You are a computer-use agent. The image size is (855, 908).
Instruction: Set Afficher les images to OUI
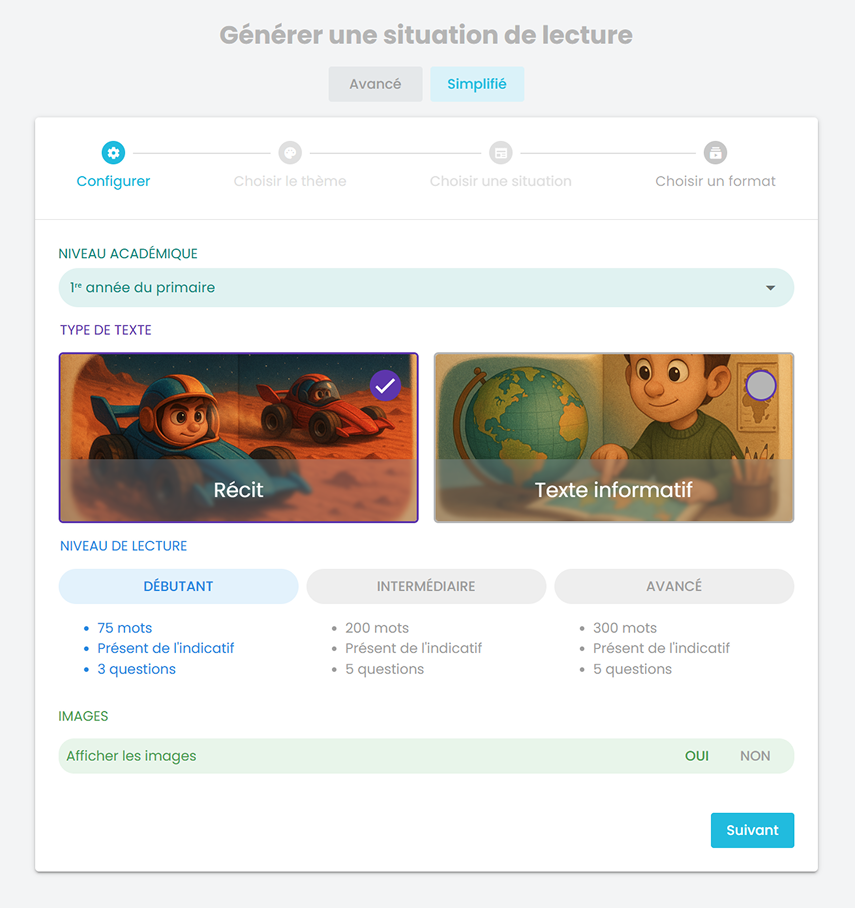pos(696,756)
